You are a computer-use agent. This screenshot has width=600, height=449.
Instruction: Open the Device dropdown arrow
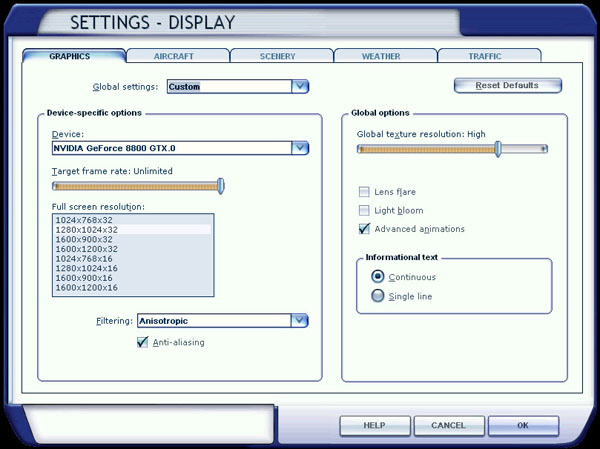(300, 148)
